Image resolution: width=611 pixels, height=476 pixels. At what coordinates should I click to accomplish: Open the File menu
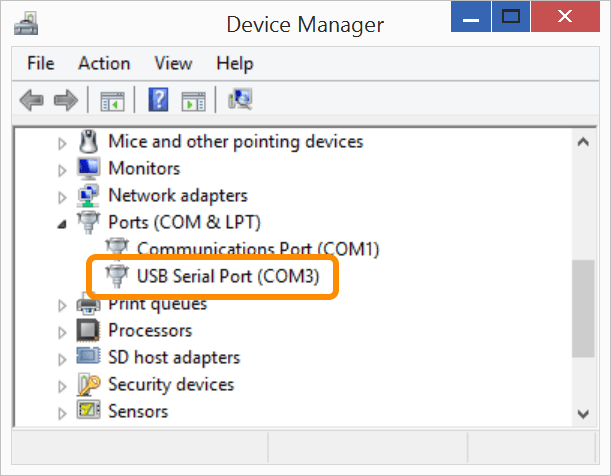coord(41,63)
